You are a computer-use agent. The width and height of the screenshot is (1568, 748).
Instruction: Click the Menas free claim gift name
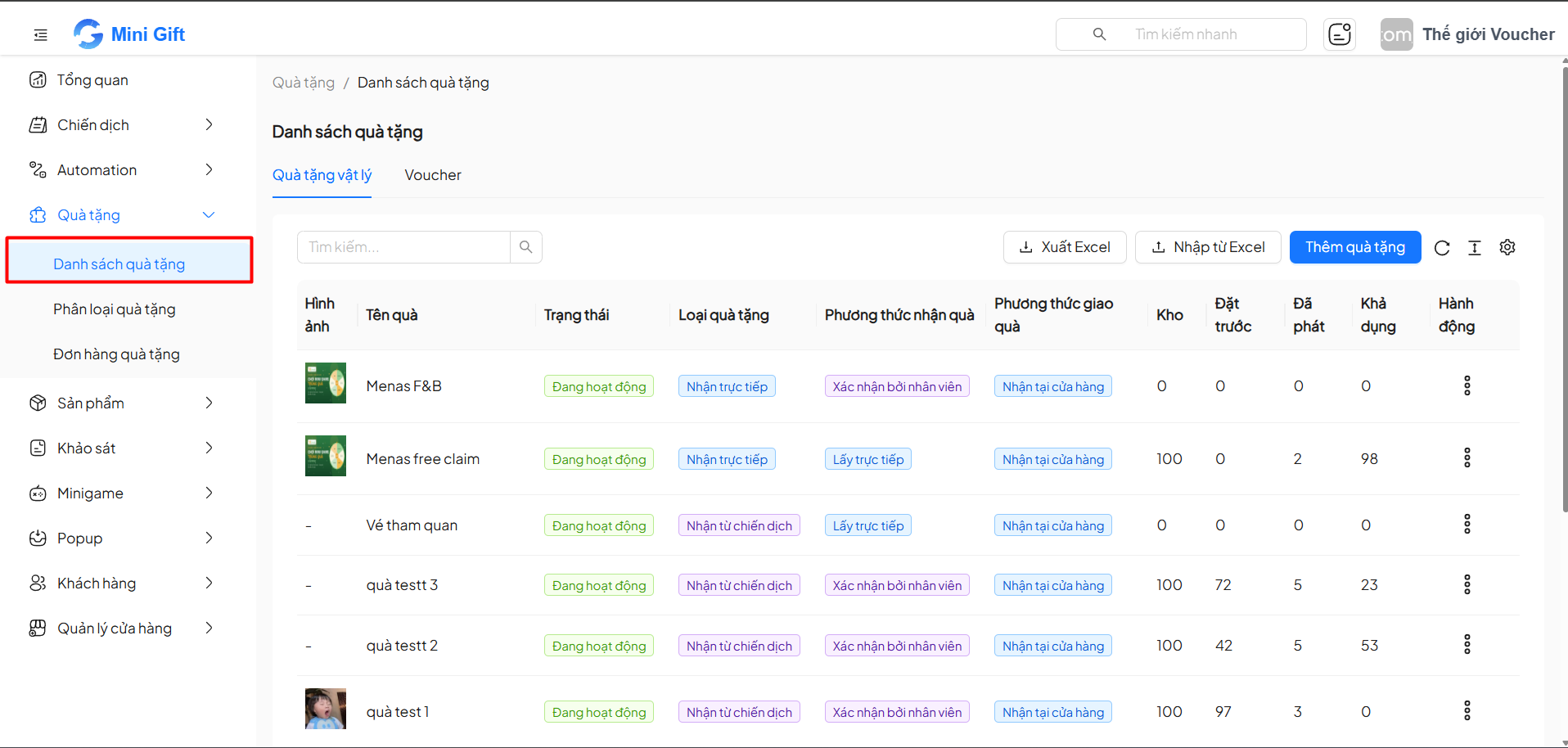pyautogui.click(x=423, y=459)
